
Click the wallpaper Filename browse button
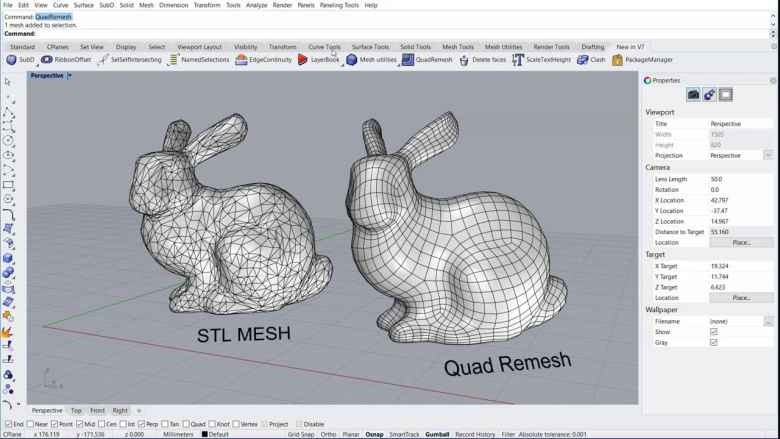click(768, 321)
